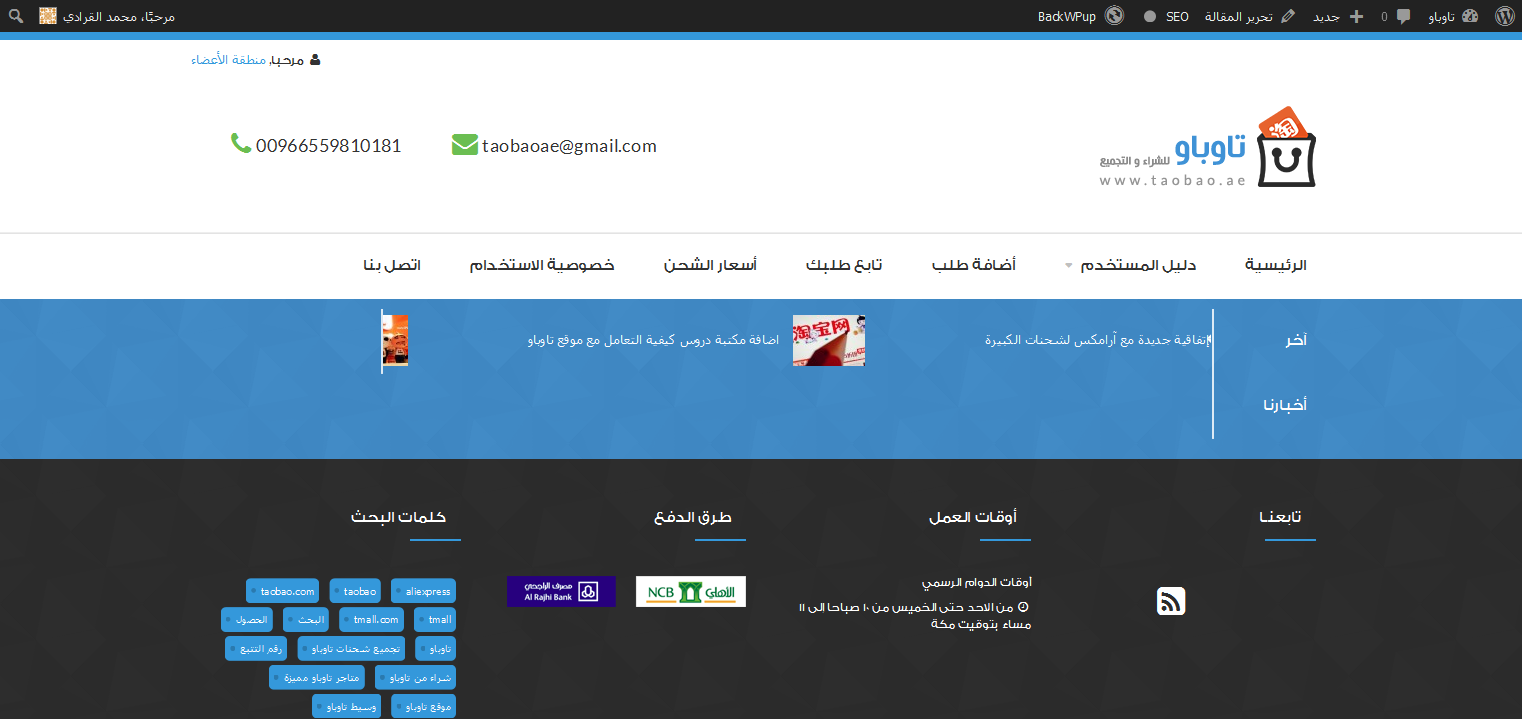1522x719 pixels.
Task: Open the أضافة طلب menu item
Action: tap(974, 265)
